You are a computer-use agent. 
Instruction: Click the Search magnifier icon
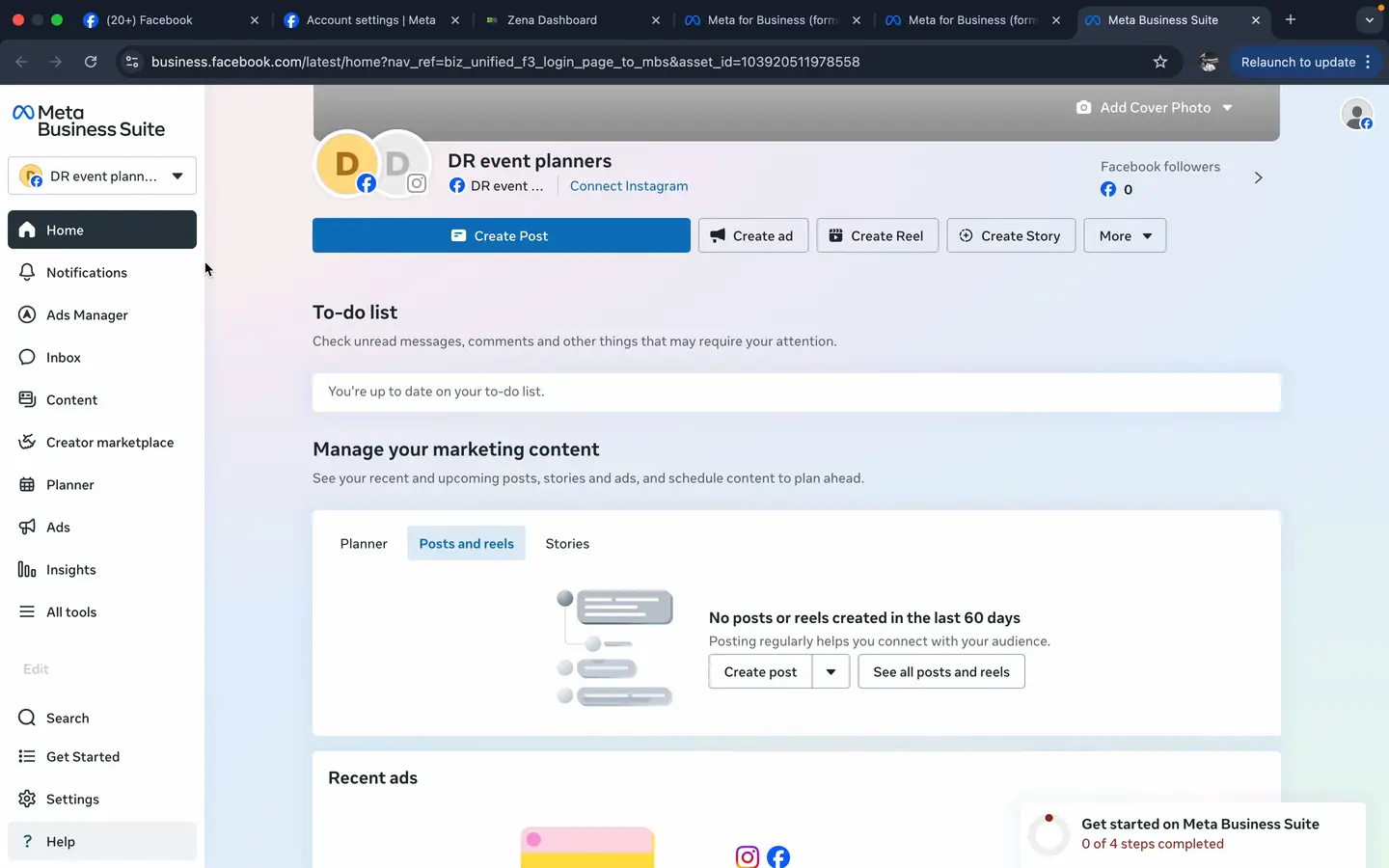(x=27, y=718)
